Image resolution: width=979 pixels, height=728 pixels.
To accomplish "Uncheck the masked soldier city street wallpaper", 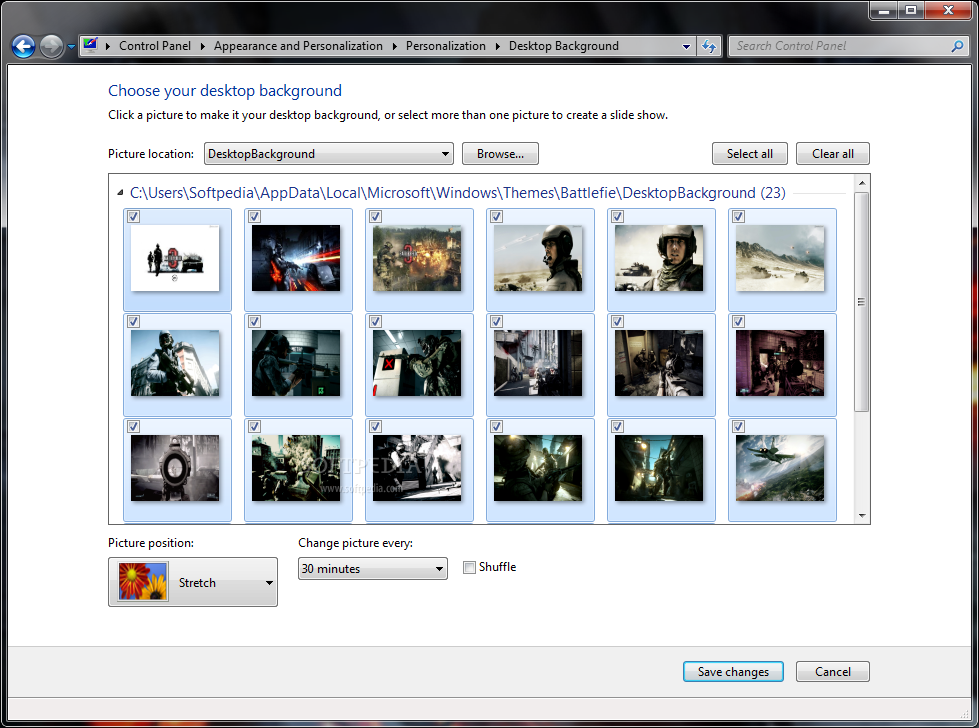I will pos(134,322).
